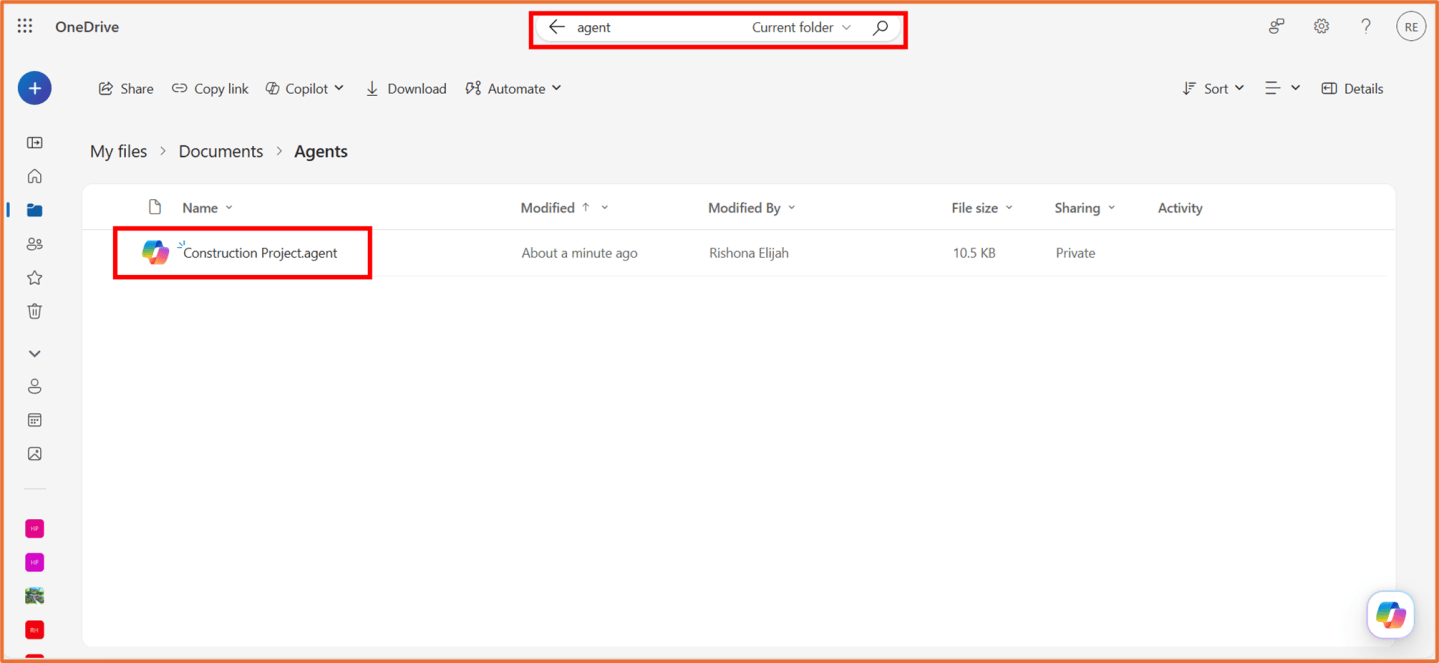Open the photo thumbnail library shortcut in sidebar
The width and height of the screenshot is (1439, 663).
(35, 596)
